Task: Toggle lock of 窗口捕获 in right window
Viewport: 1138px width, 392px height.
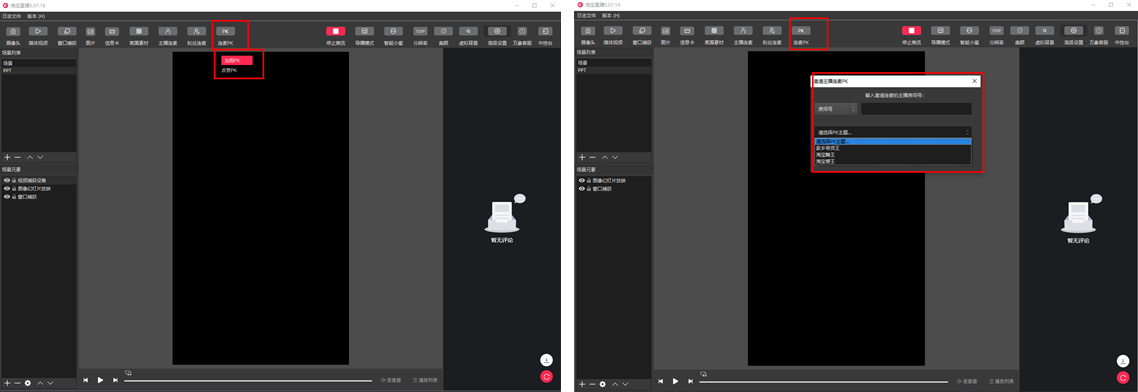Action: tap(589, 188)
